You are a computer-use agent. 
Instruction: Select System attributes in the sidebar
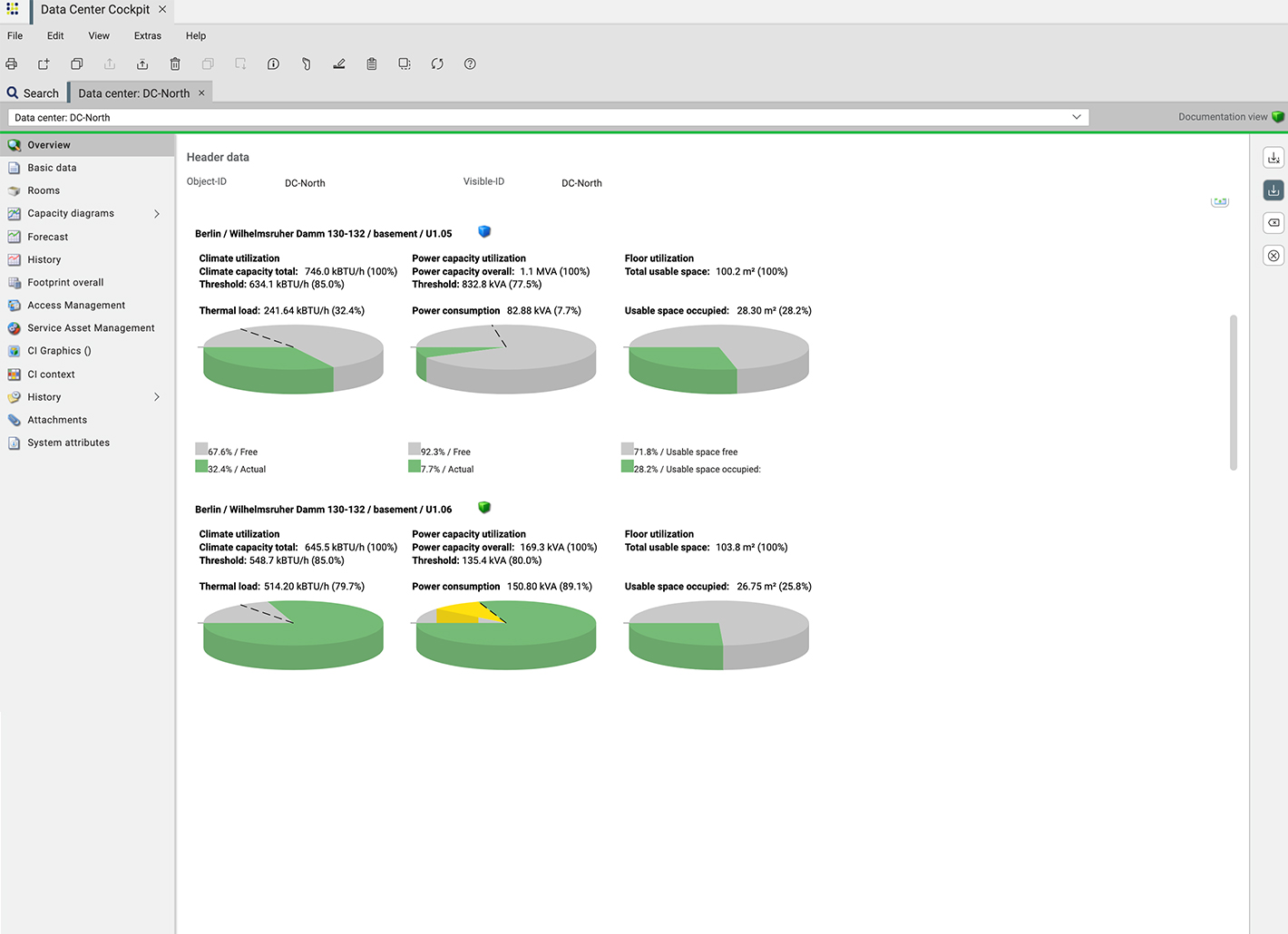pos(68,443)
